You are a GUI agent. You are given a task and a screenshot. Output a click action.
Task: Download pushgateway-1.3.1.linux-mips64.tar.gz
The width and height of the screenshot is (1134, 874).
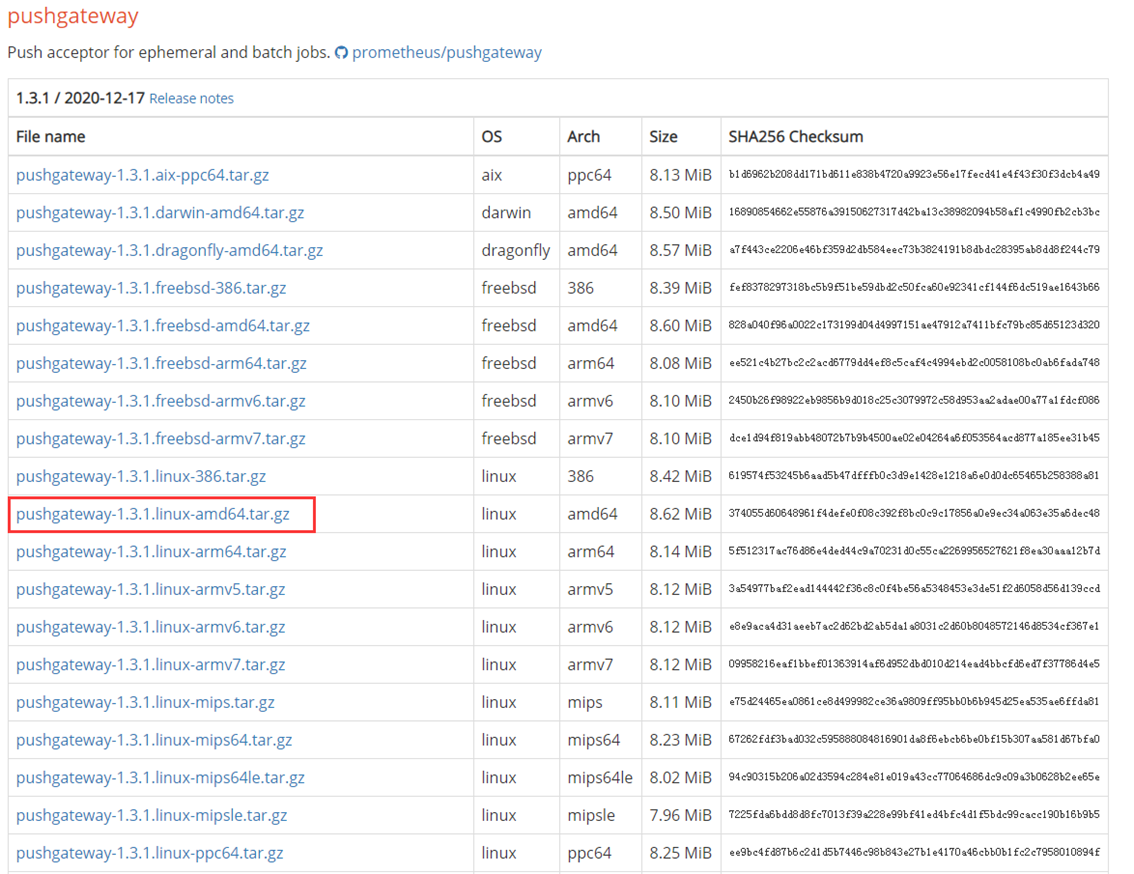[154, 739]
